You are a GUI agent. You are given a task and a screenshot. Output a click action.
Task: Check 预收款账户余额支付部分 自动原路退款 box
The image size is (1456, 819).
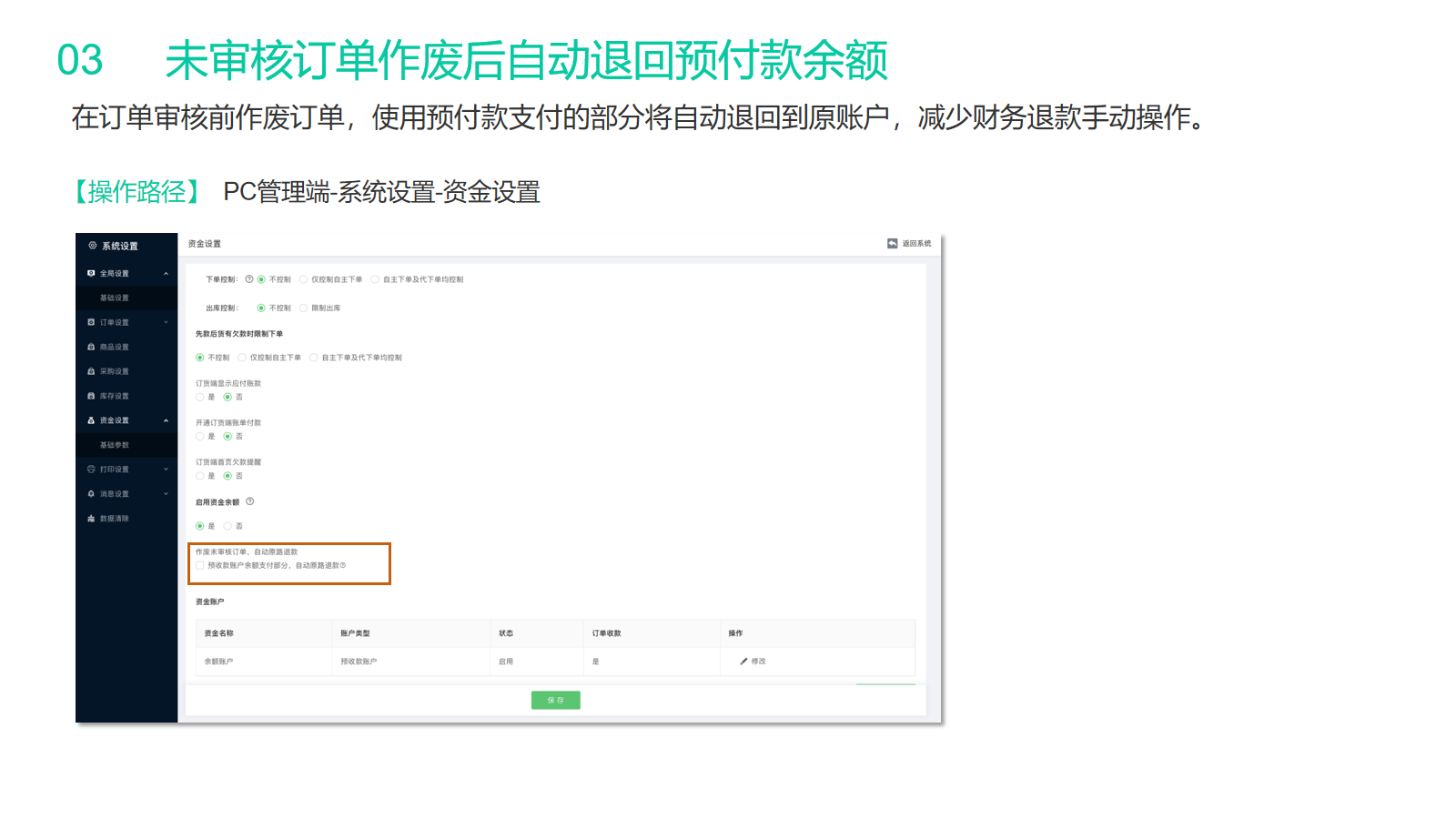click(x=200, y=565)
